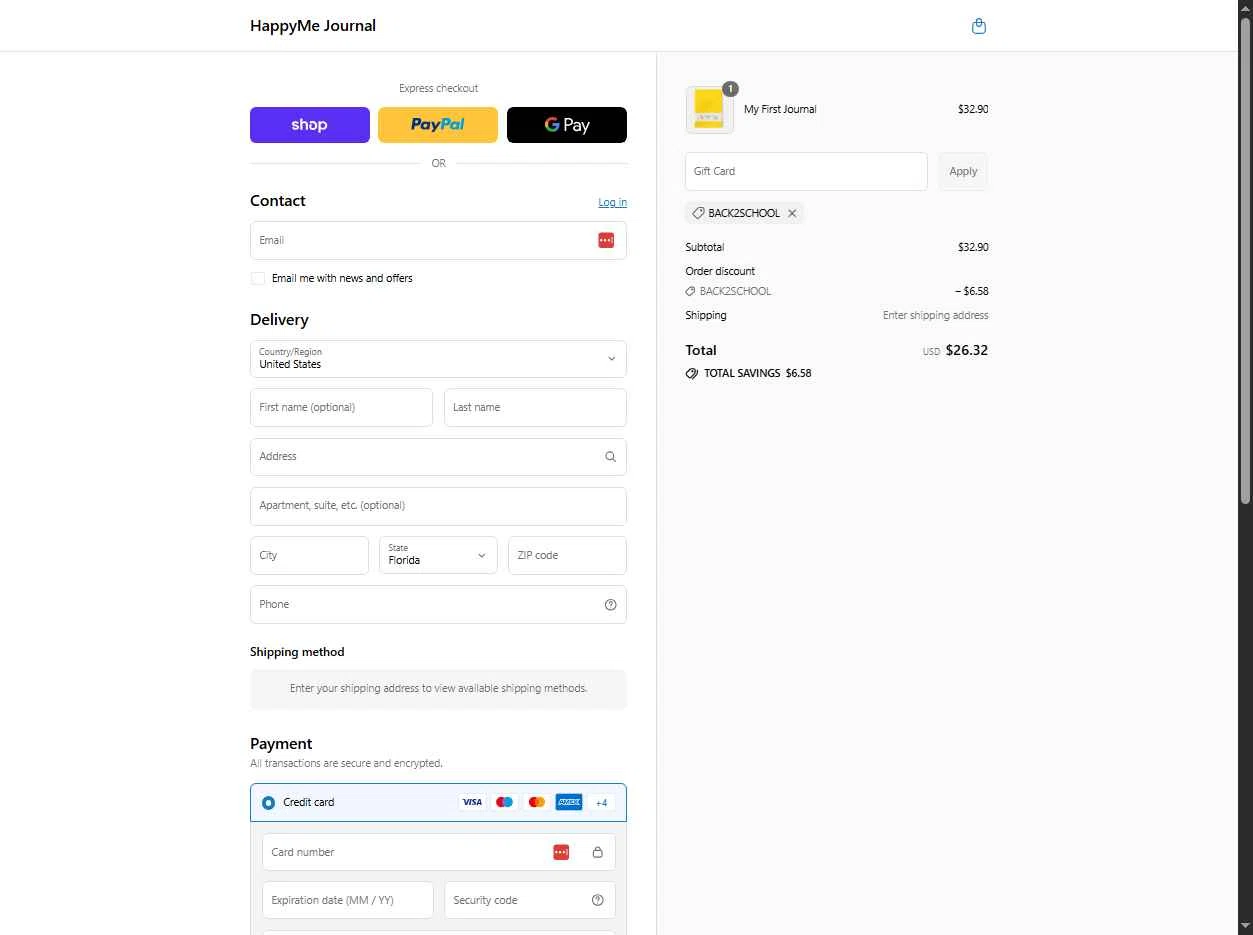This screenshot has height=935, width=1253.
Task: Click the My First Journal product thumbnail
Action: [x=709, y=109]
